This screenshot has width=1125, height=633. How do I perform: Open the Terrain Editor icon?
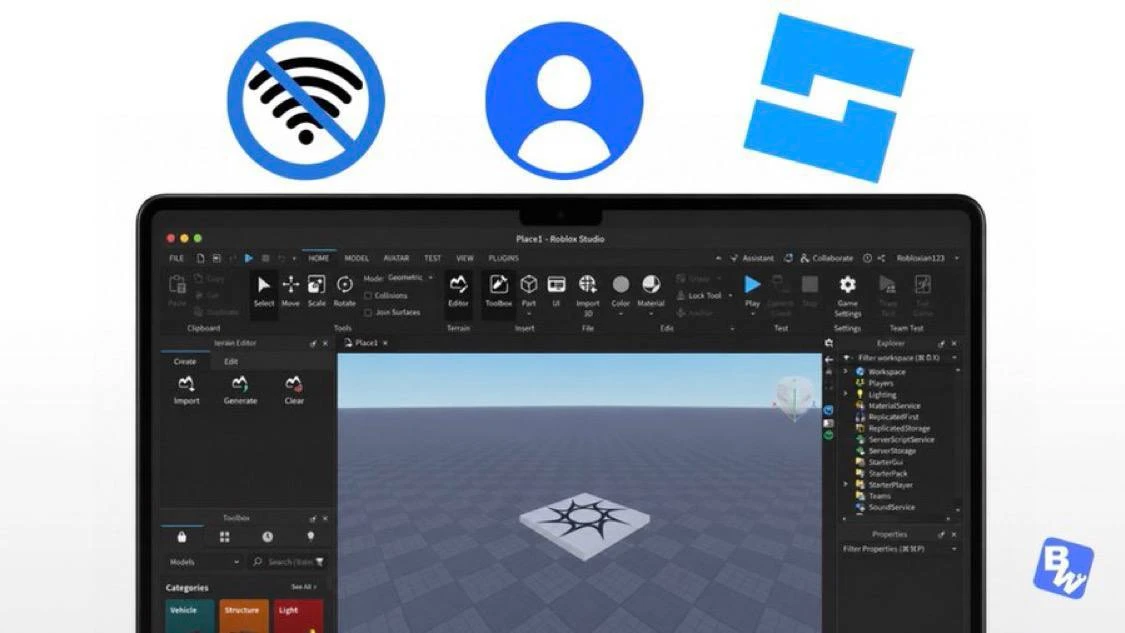coord(458,291)
